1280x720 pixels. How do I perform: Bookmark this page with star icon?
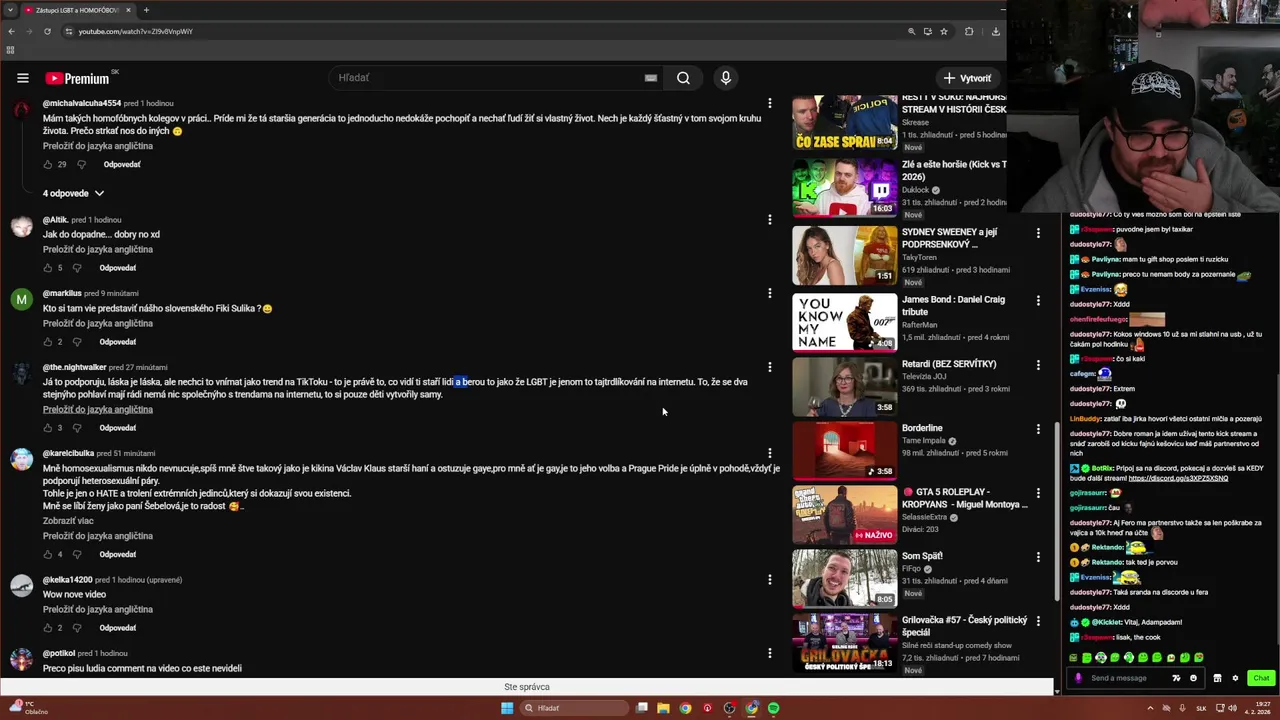944,31
